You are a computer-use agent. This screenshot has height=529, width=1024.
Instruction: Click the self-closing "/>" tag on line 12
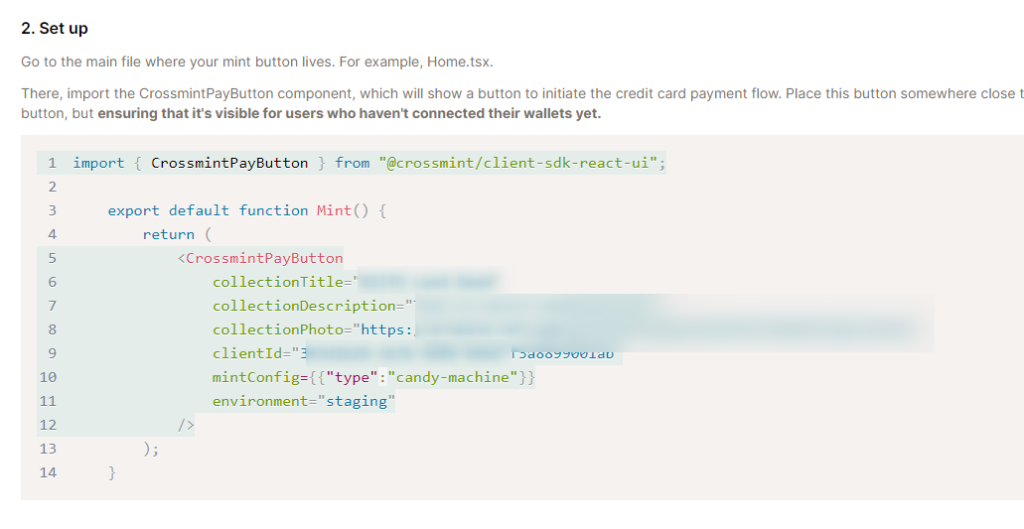186,425
